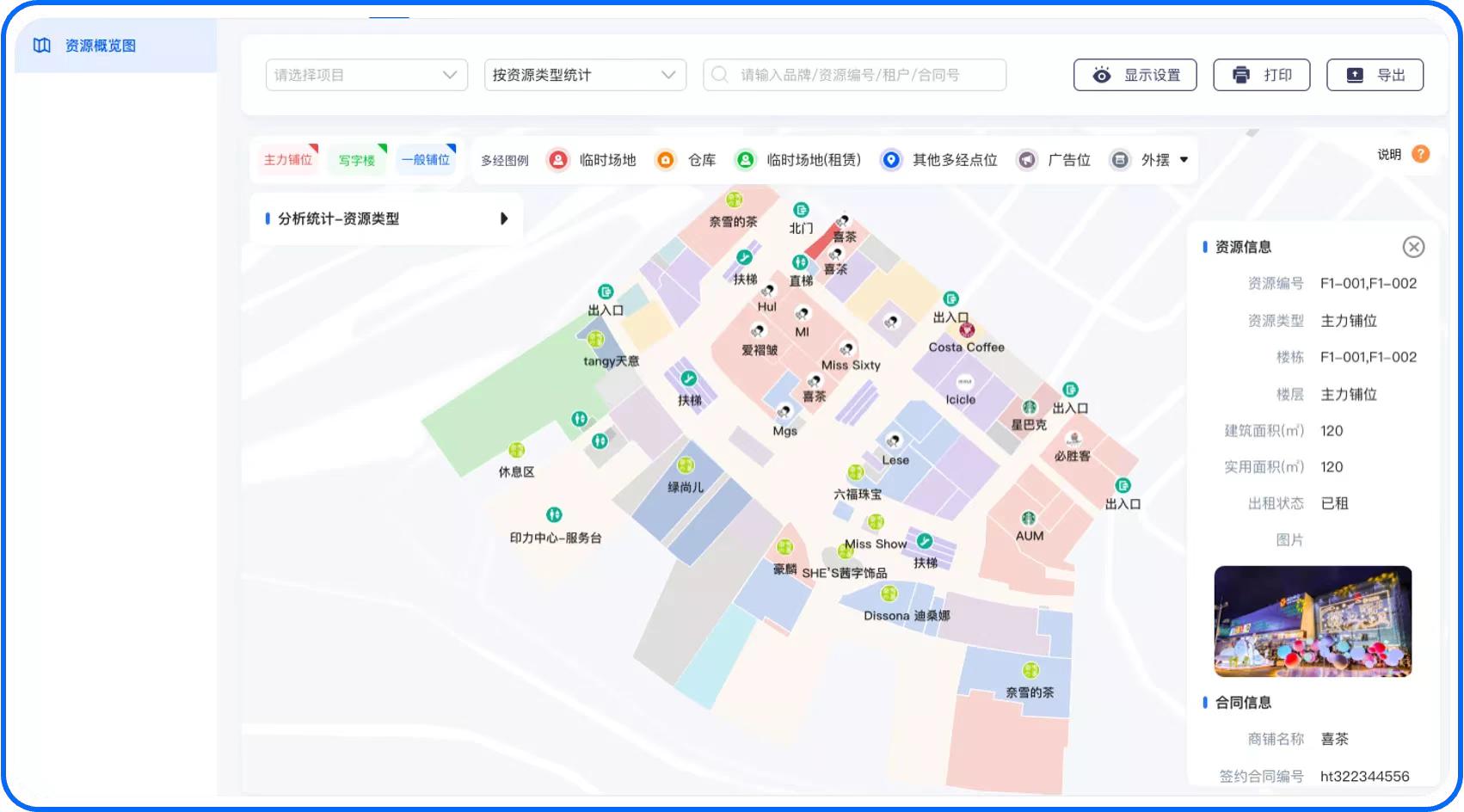1464x812 pixels.
Task: Click the orange 仓库 legend icon
Action: coord(666,160)
